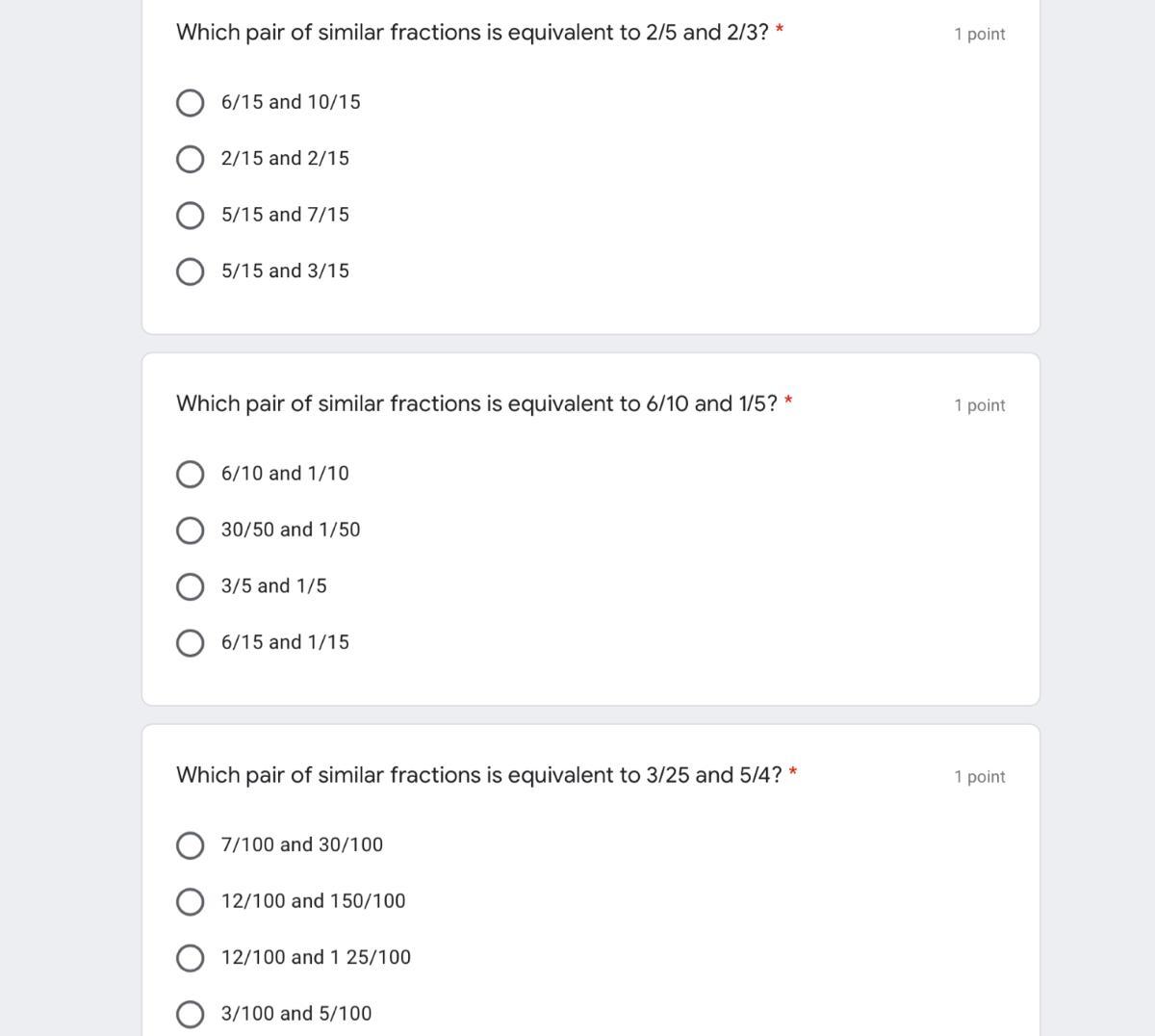The width and height of the screenshot is (1155, 1036).
Task: Pick the "5/15 and 7/15" radio button
Action: [191, 216]
